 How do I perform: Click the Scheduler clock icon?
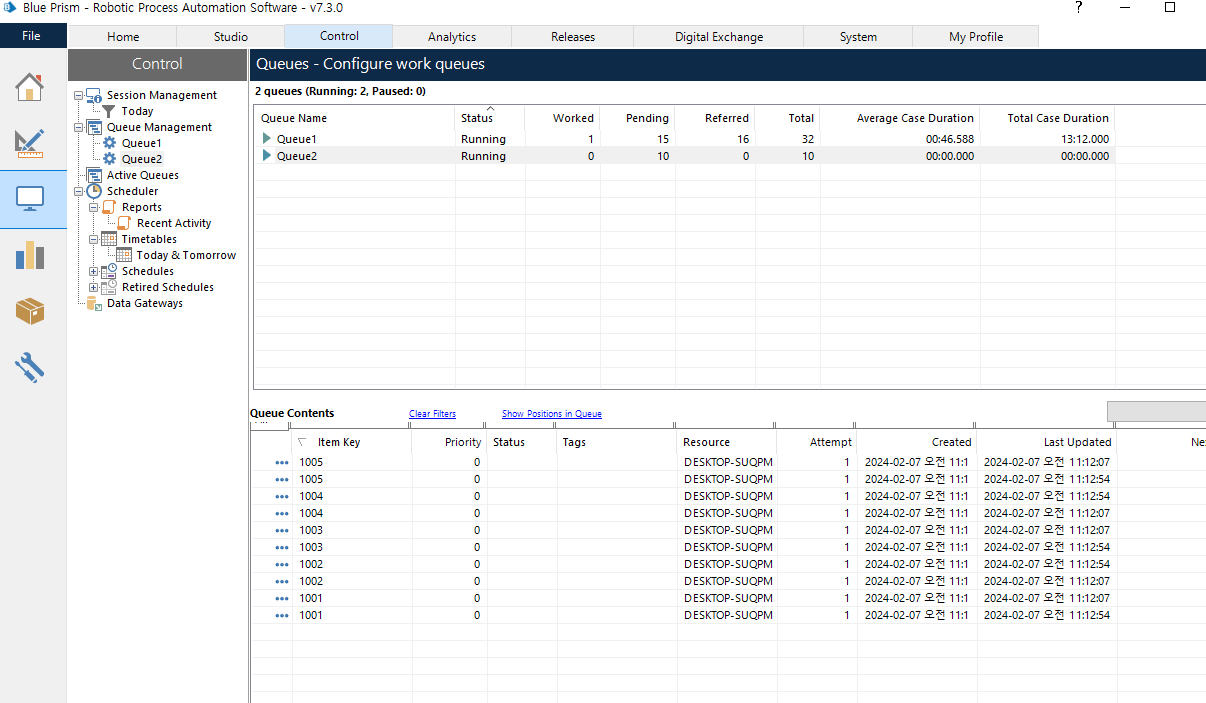(94, 191)
